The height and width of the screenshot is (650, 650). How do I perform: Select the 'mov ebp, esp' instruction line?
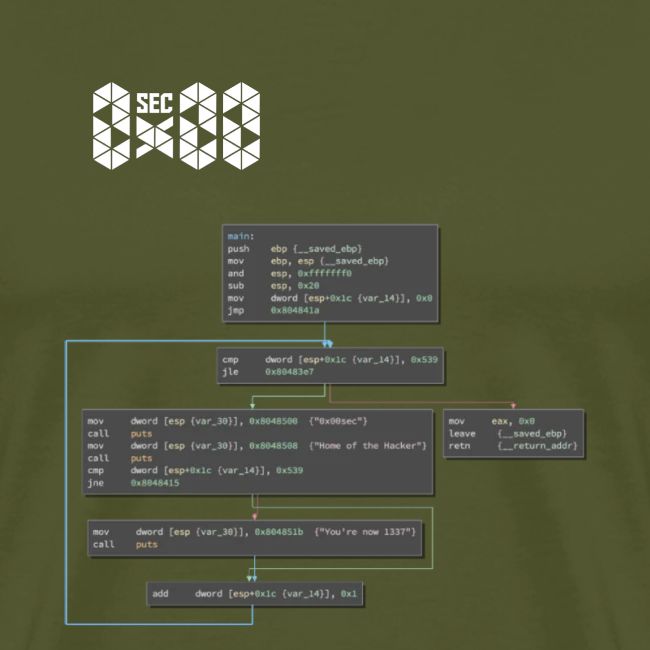pos(308,261)
